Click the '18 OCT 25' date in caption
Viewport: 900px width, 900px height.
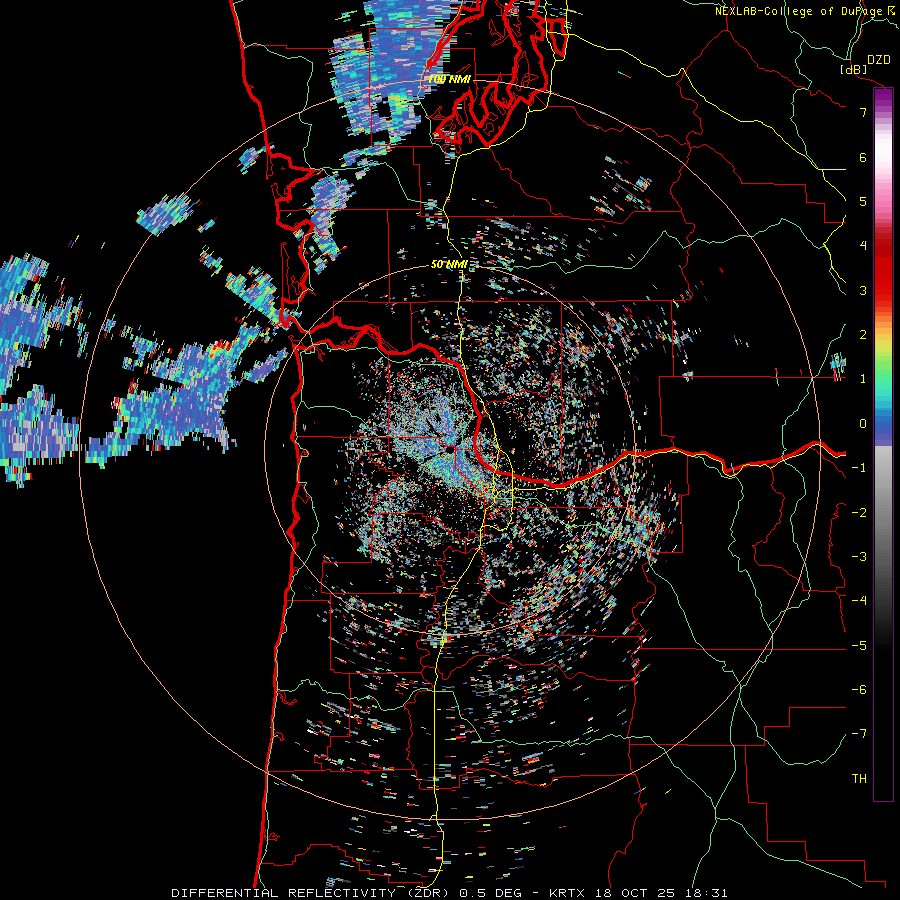[x=638, y=893]
